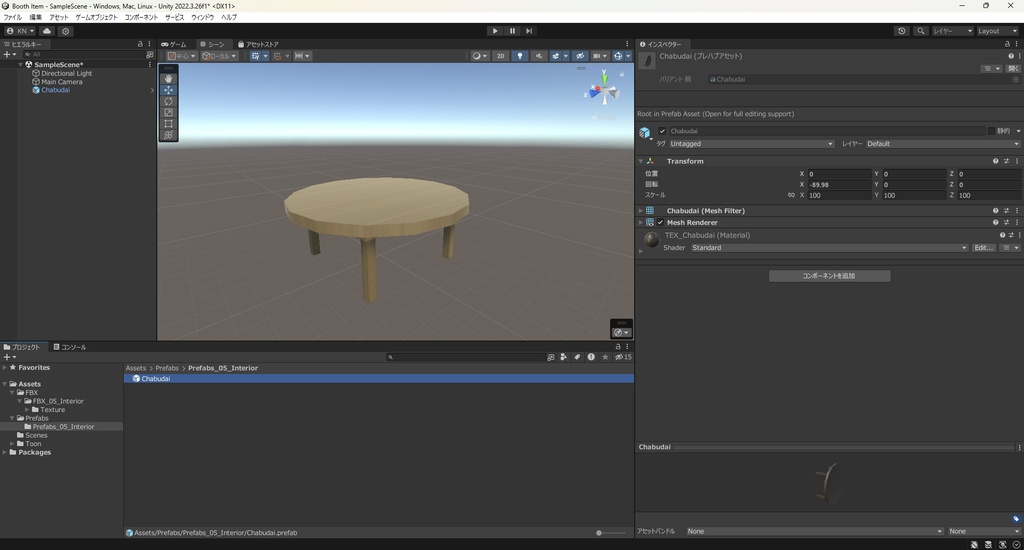Select the Scale tool
The height and width of the screenshot is (550, 1024).
(x=168, y=112)
